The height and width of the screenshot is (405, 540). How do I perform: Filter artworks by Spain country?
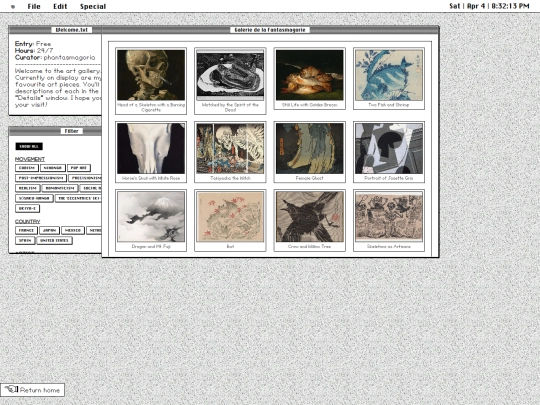[25, 240]
